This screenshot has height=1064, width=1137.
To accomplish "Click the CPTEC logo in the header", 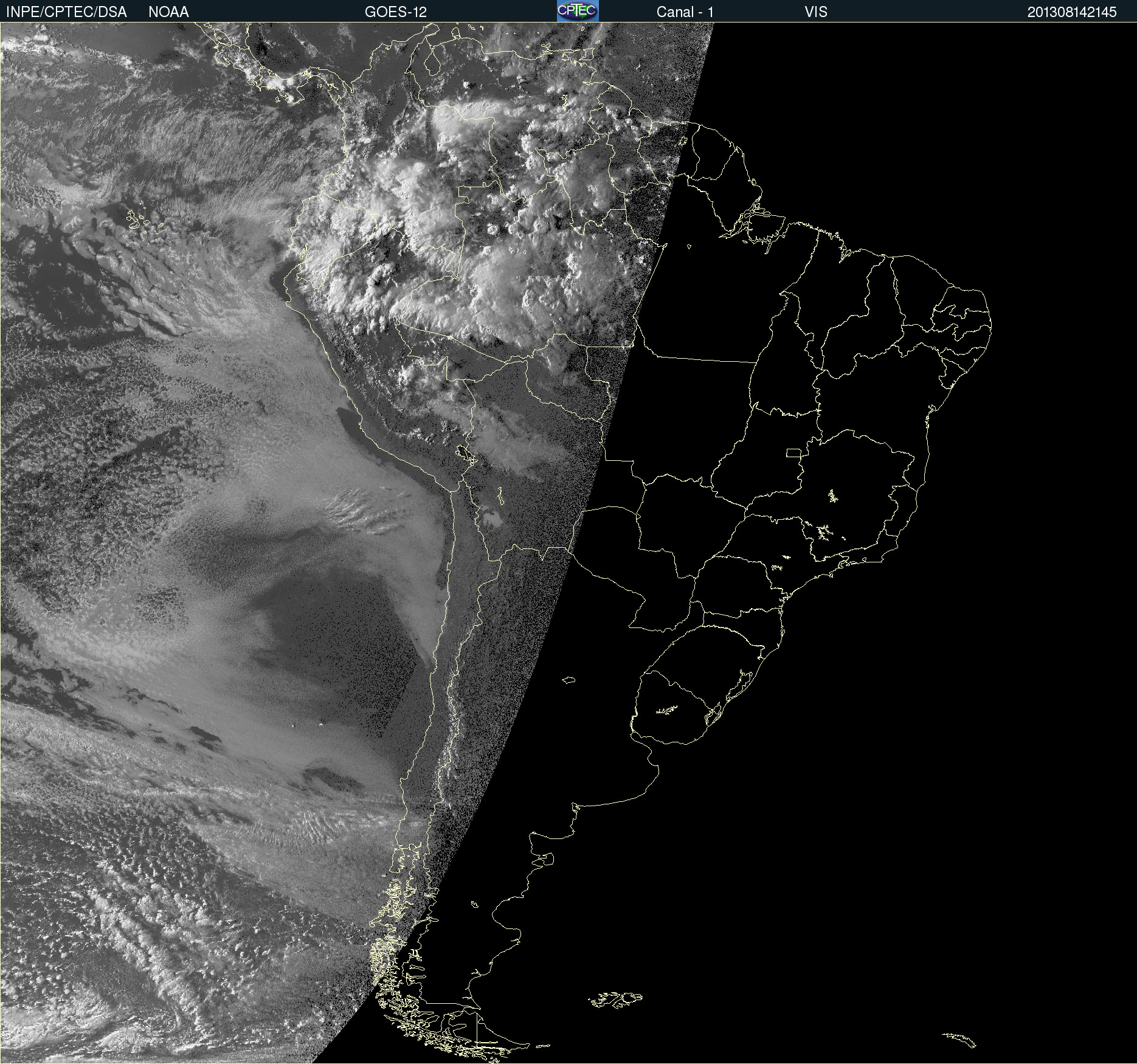I will coord(578,11).
